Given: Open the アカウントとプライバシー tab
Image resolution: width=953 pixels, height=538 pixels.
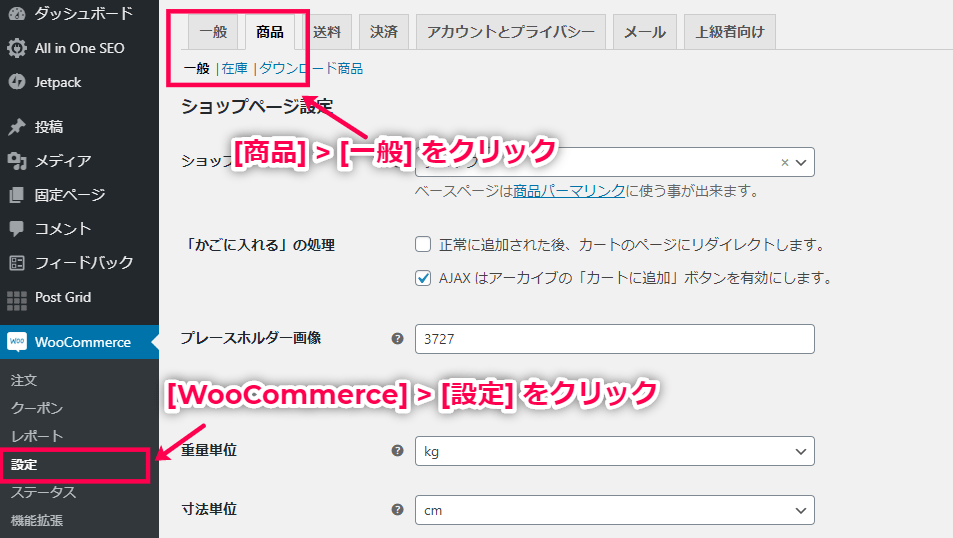Looking at the screenshot, I should pos(511,32).
